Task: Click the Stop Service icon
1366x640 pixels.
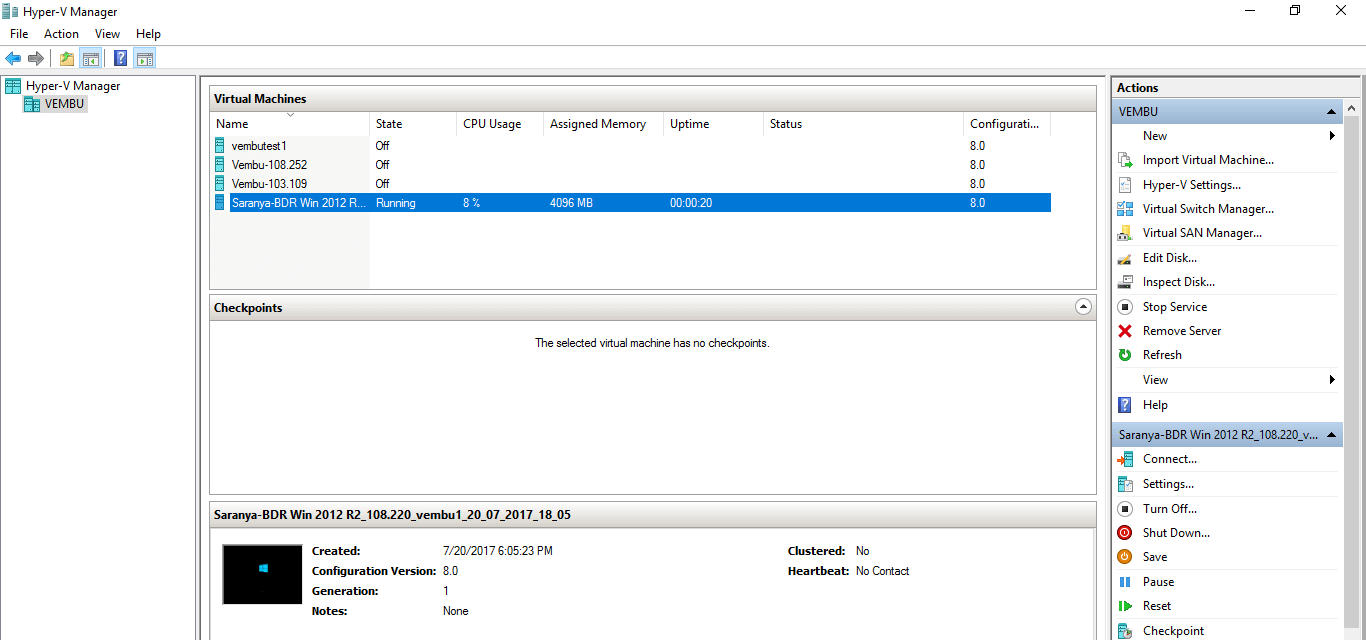Action: [x=1124, y=307]
